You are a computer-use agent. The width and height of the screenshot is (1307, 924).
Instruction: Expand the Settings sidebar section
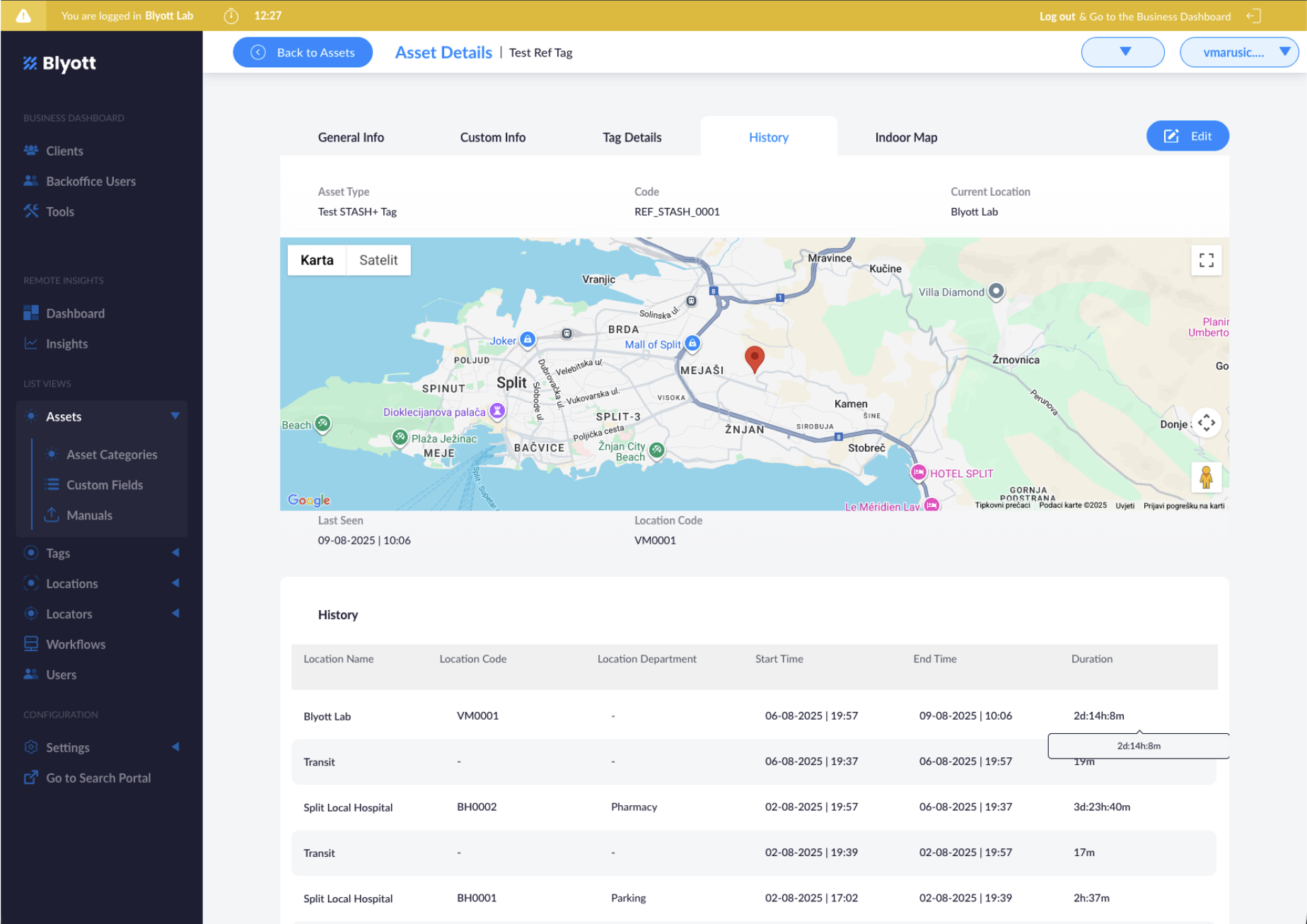[174, 747]
